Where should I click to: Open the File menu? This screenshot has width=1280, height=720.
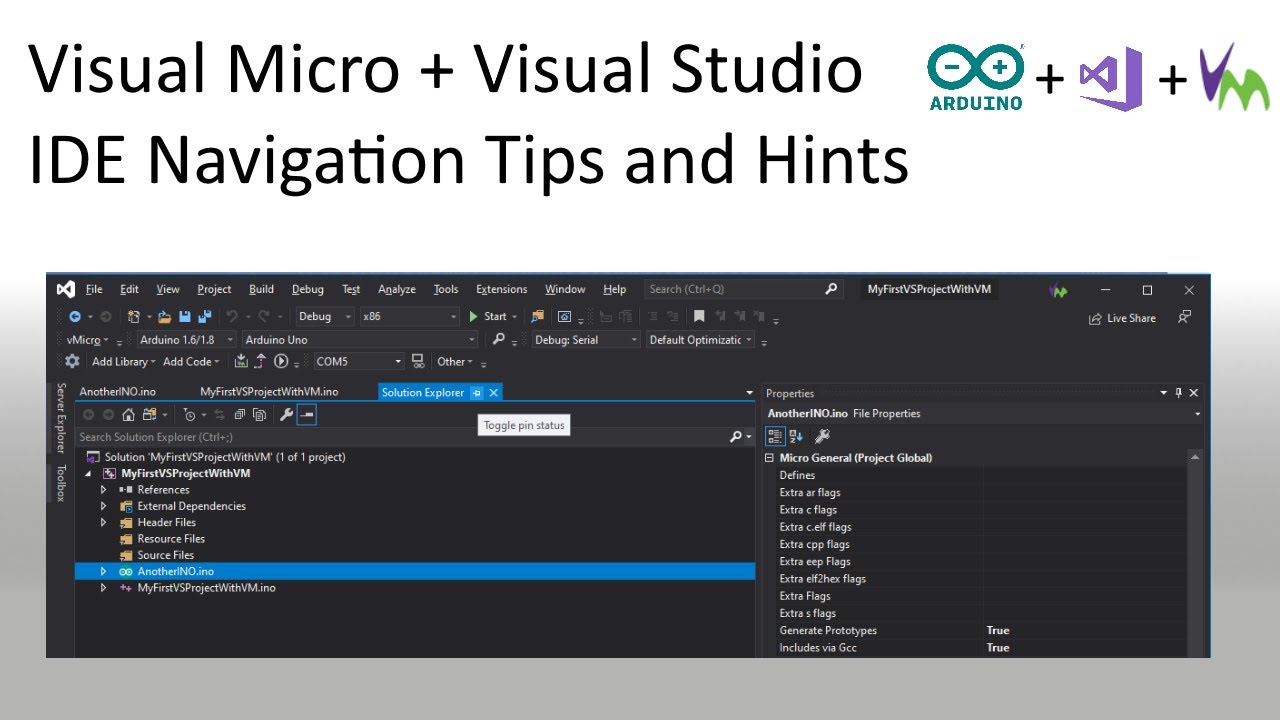point(94,289)
